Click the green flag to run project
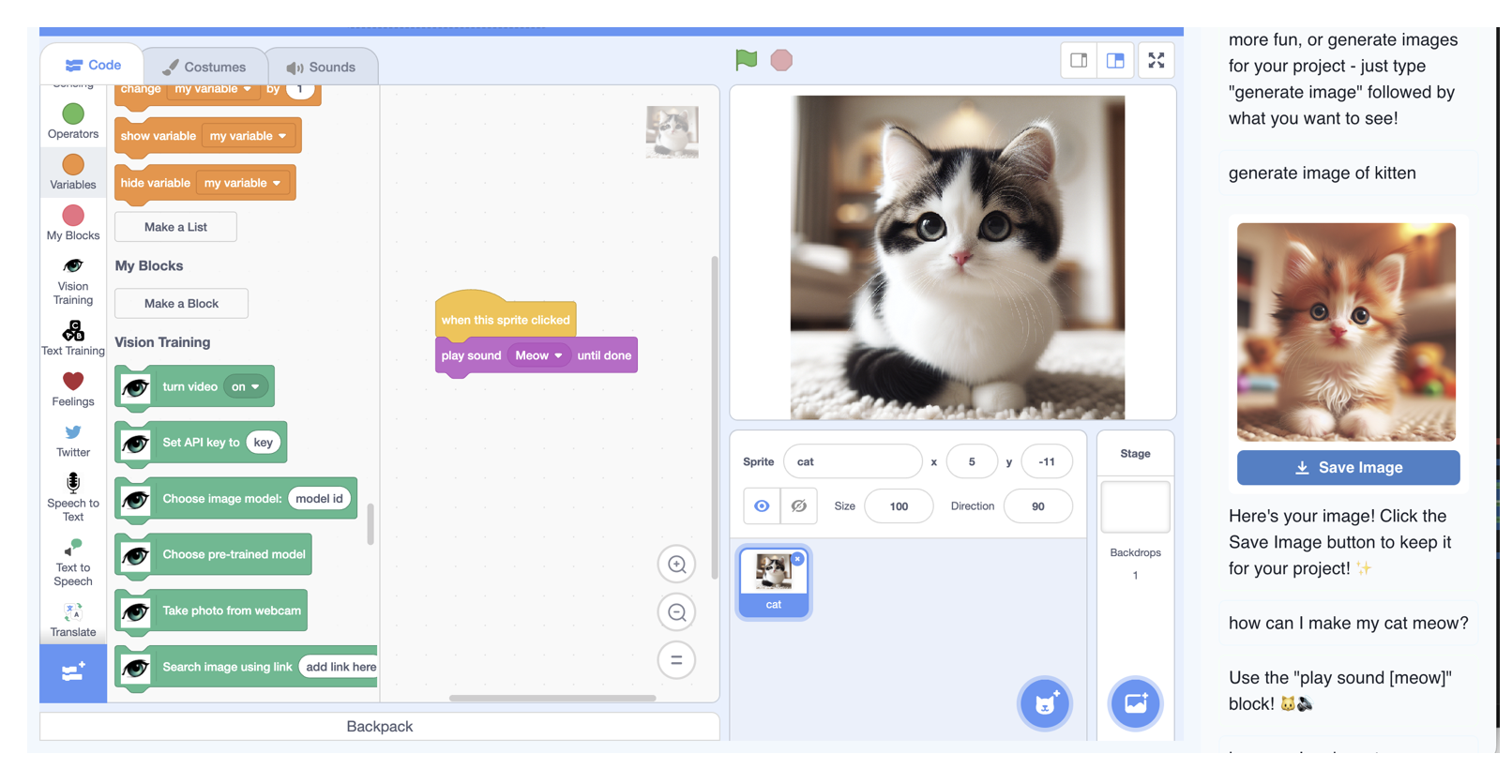Viewport: 1512px width, 784px height. [746, 60]
